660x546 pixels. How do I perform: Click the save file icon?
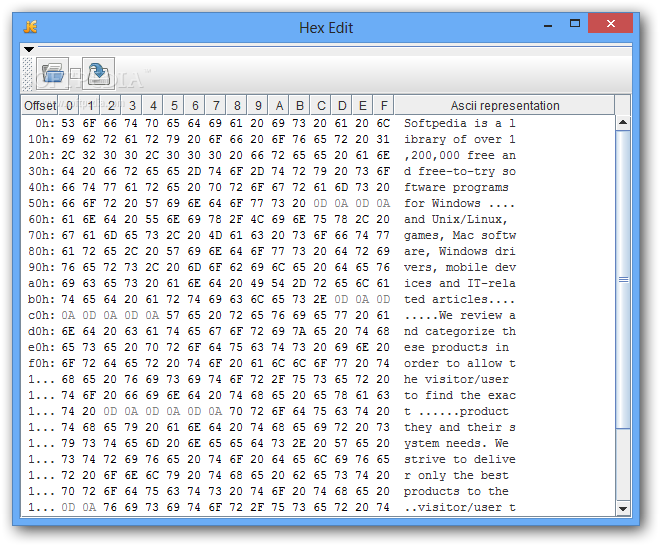(x=98, y=74)
